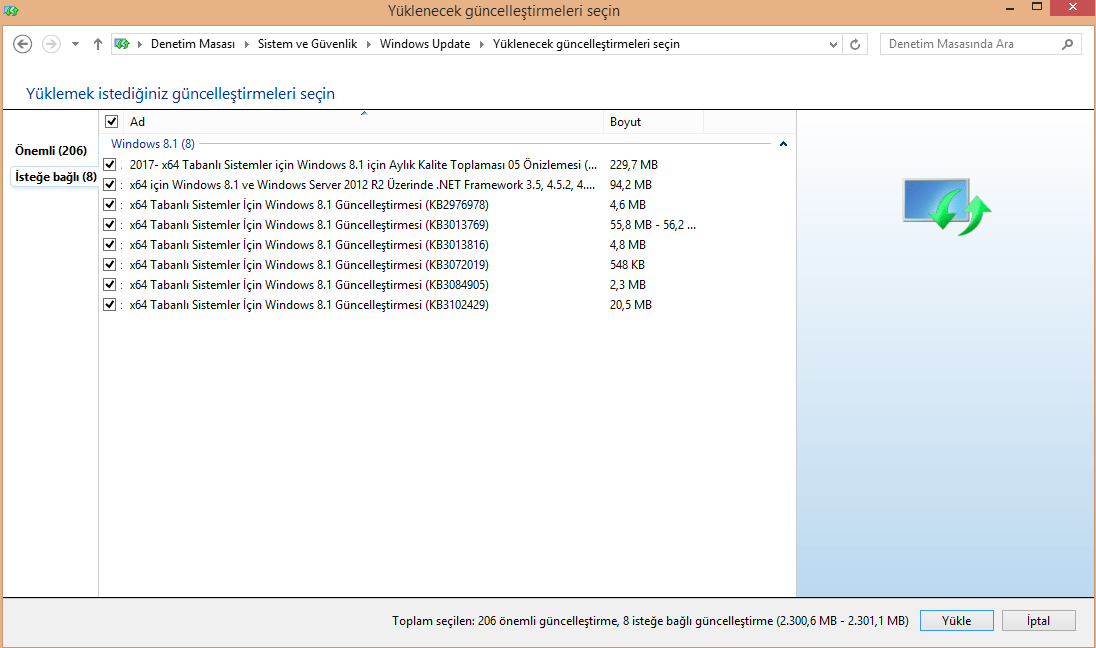Select the KB3072019 update name
Image resolution: width=1096 pixels, height=648 pixels.
(309, 265)
